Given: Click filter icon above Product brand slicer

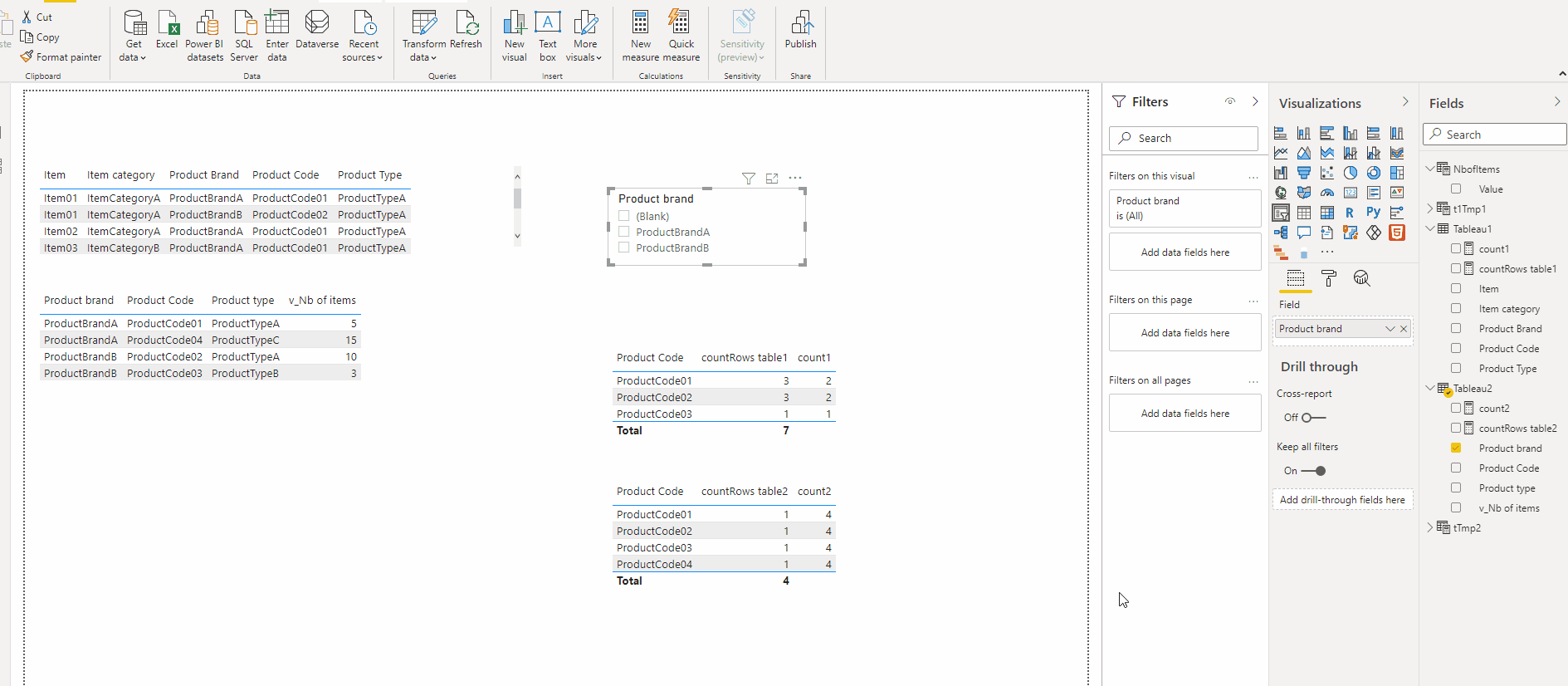Looking at the screenshot, I should point(749,179).
